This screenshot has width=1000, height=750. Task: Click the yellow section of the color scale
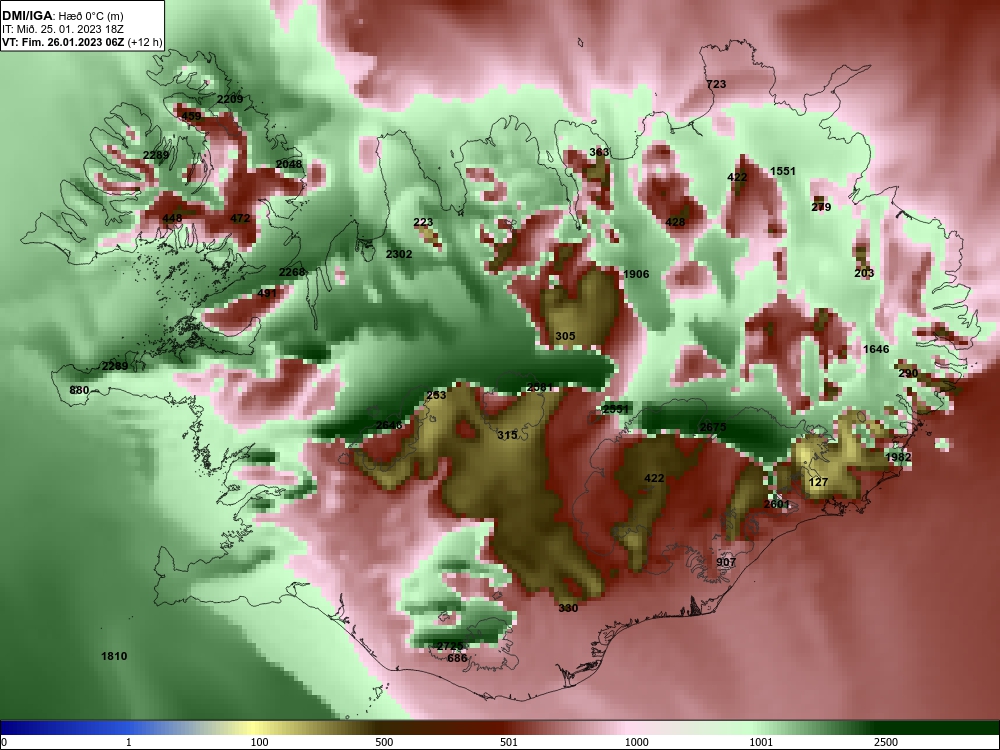pos(255,728)
